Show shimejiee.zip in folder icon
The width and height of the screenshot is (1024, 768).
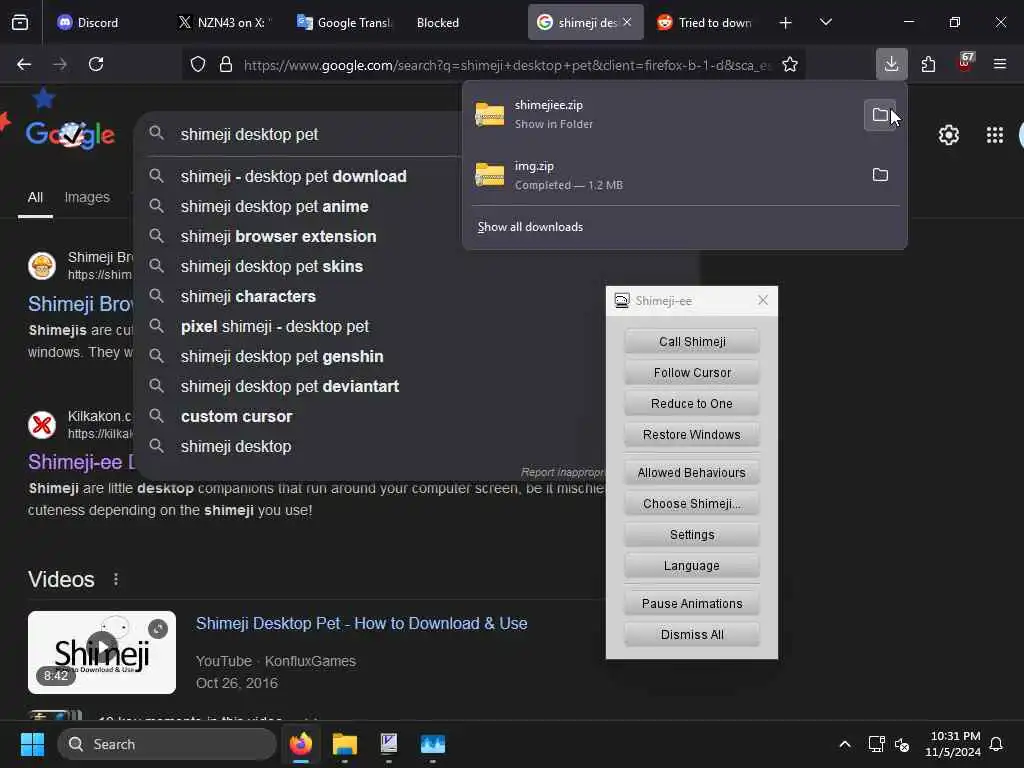coord(880,115)
